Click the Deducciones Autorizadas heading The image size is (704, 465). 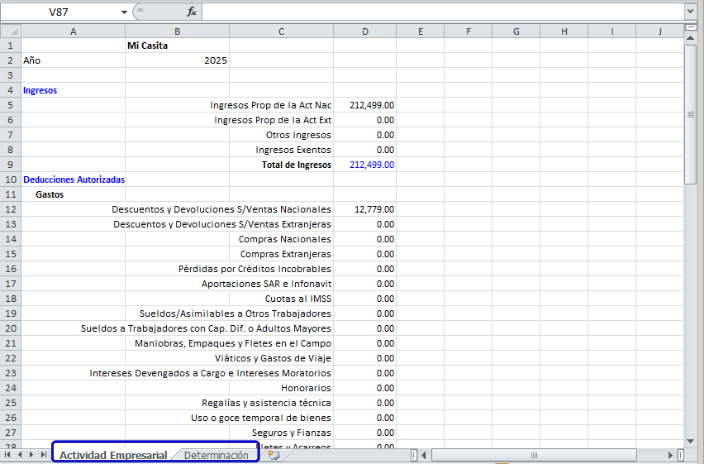coord(74,180)
